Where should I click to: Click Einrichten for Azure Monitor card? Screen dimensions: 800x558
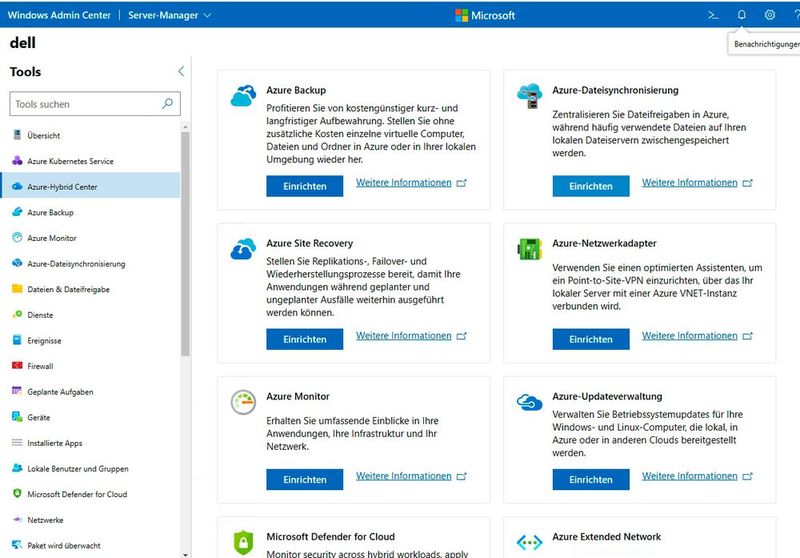(305, 479)
